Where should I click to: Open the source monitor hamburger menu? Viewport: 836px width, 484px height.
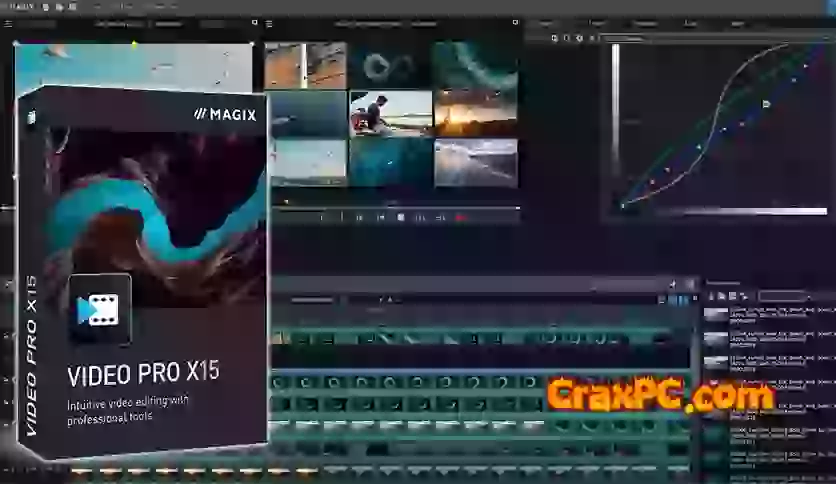click(7, 23)
